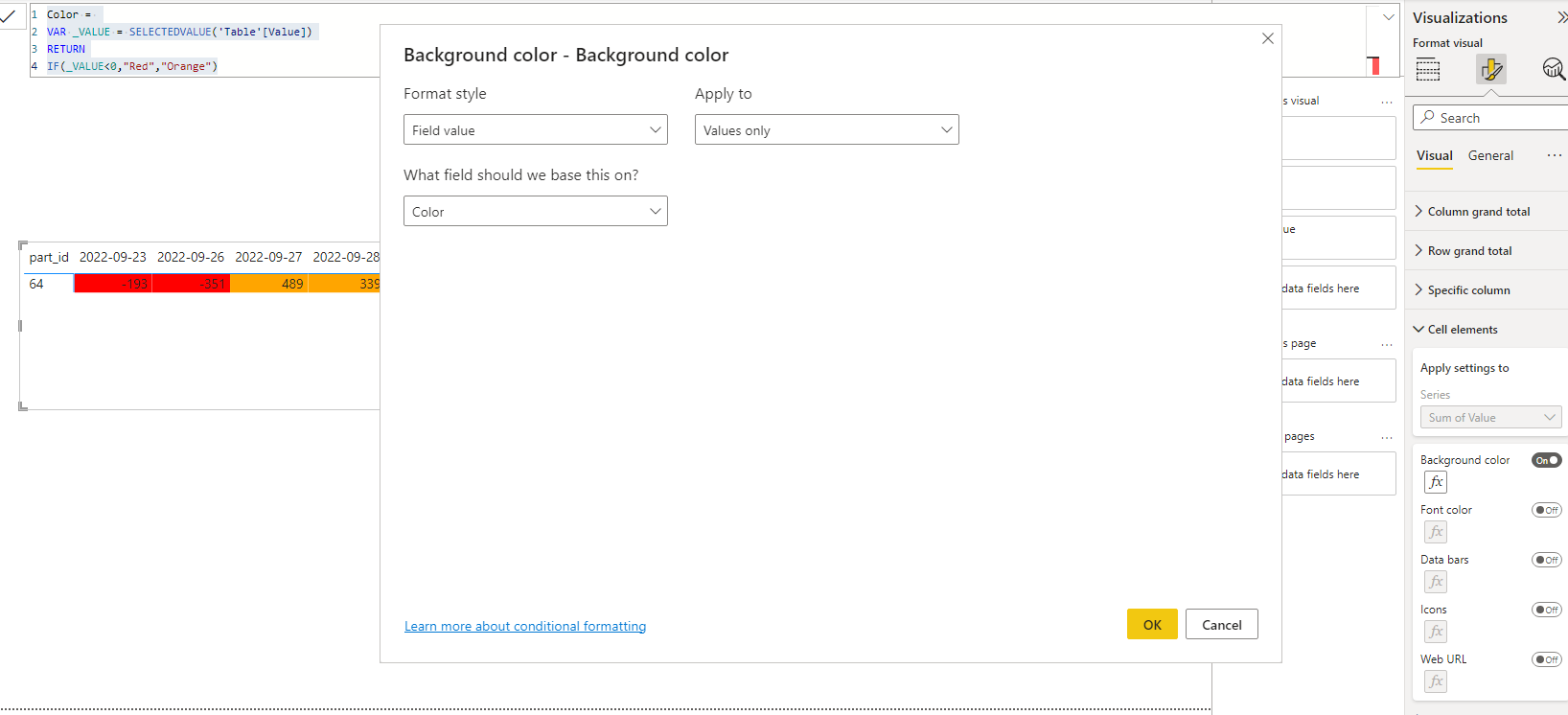The width and height of the screenshot is (1568, 715).
Task: Open the Format style dropdown
Action: pyautogui.click(x=536, y=130)
